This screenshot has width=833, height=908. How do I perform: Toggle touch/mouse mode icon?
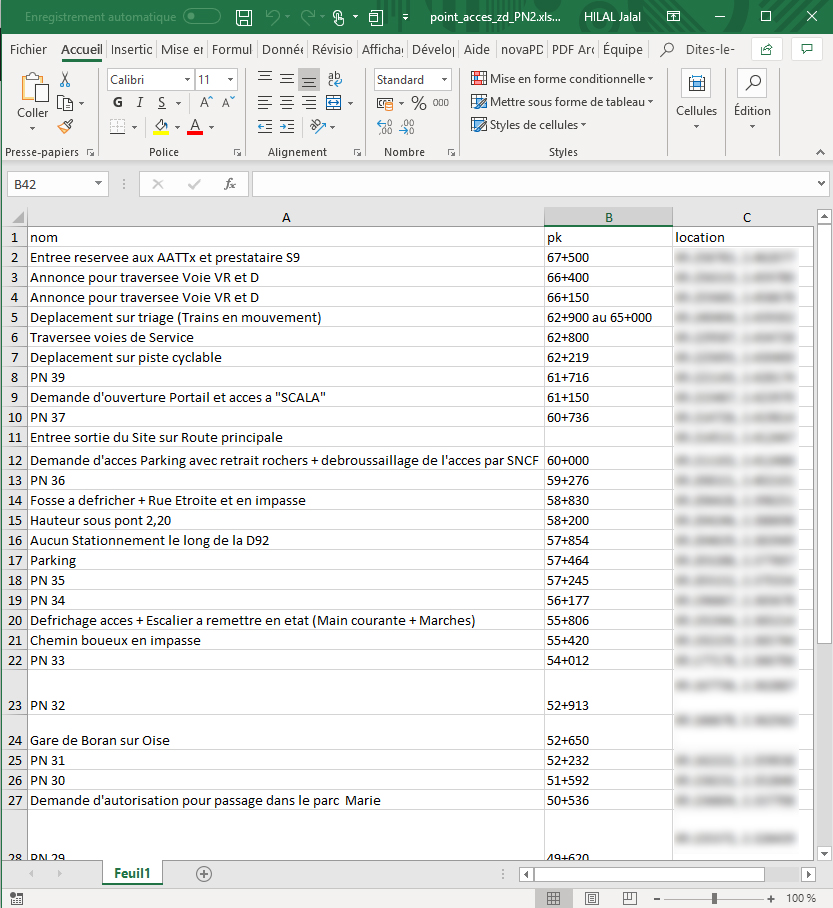[339, 17]
